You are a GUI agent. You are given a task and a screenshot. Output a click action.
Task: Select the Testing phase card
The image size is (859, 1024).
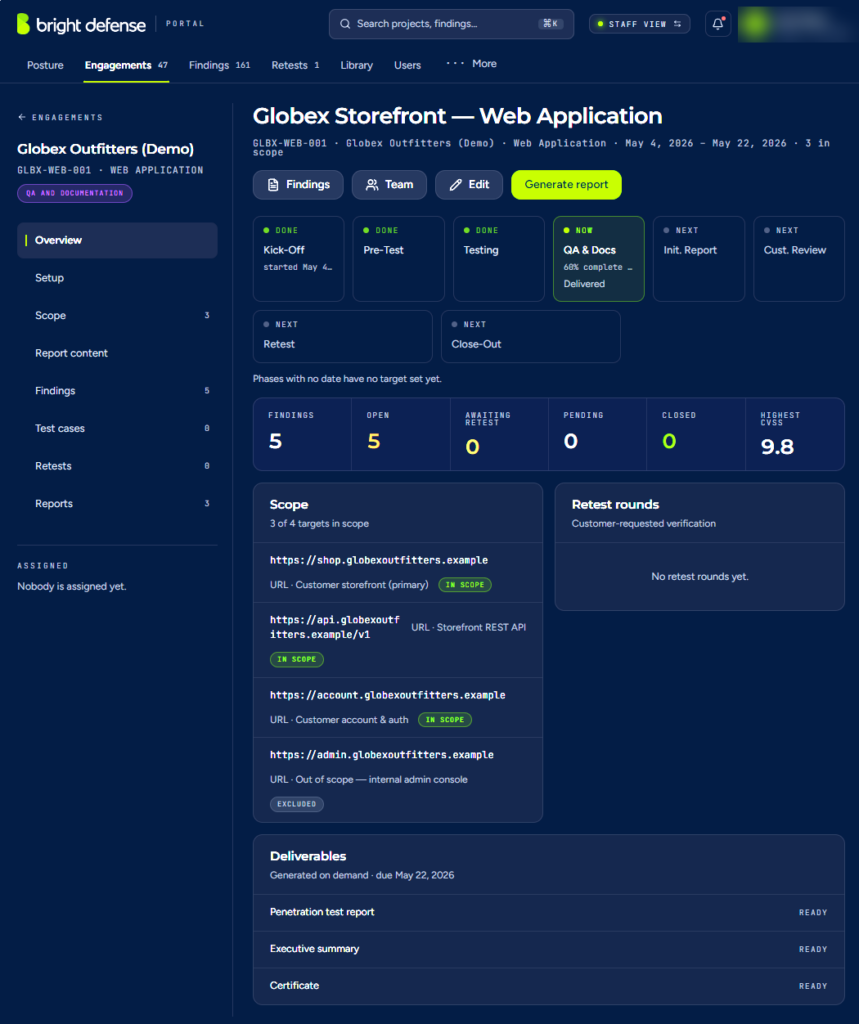click(499, 259)
